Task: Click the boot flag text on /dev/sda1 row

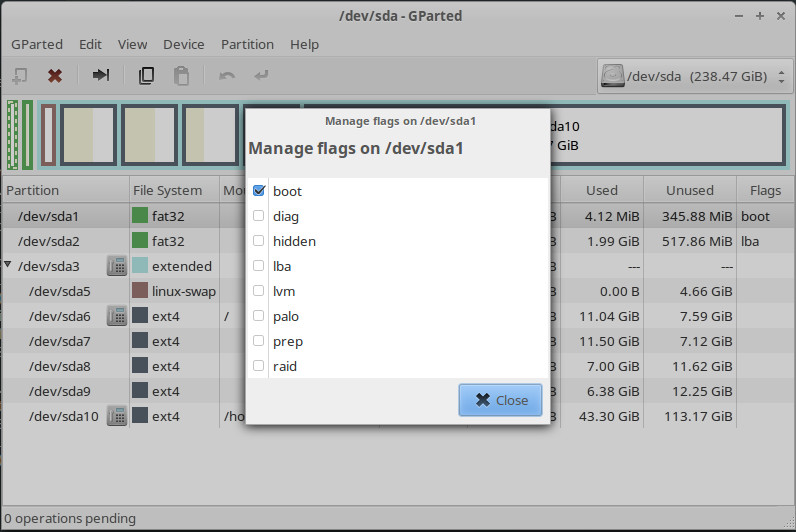Action: [755, 216]
